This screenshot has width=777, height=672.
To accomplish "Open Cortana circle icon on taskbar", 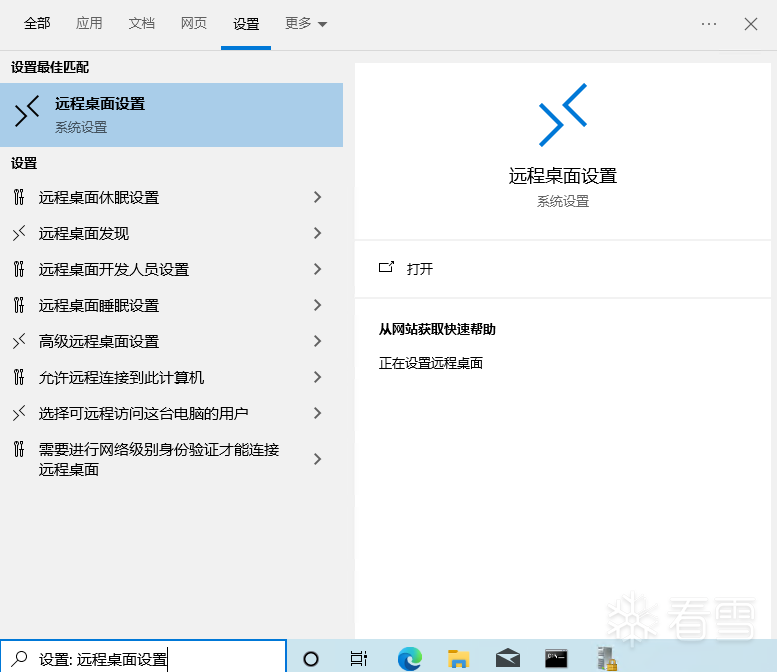I will [311, 659].
